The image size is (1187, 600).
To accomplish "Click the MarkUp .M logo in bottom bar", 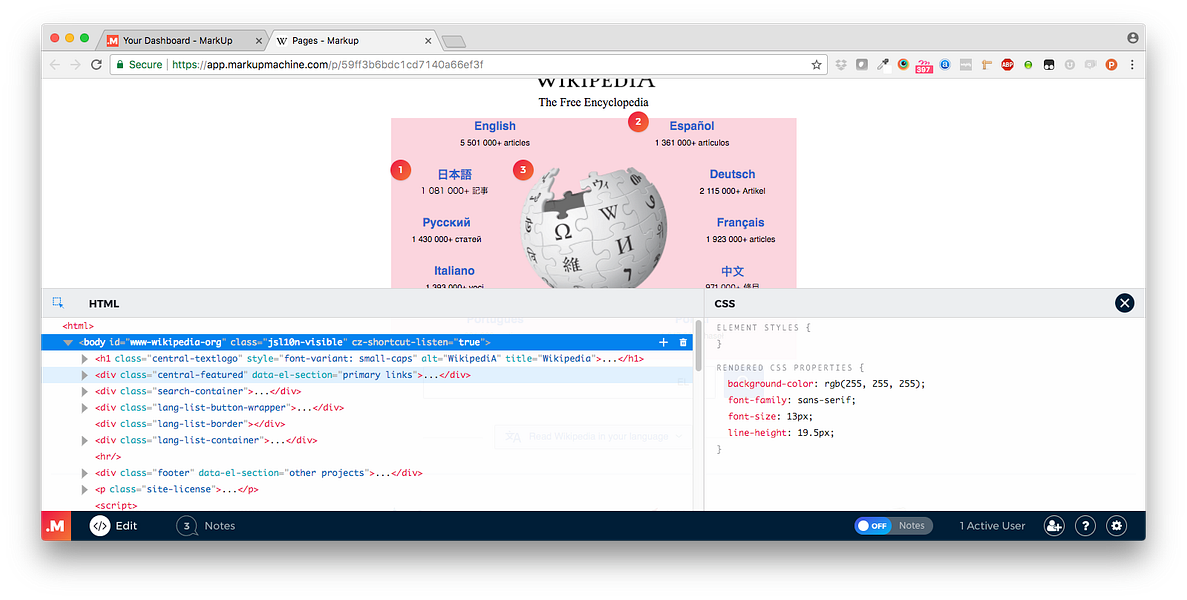I will coord(55,526).
